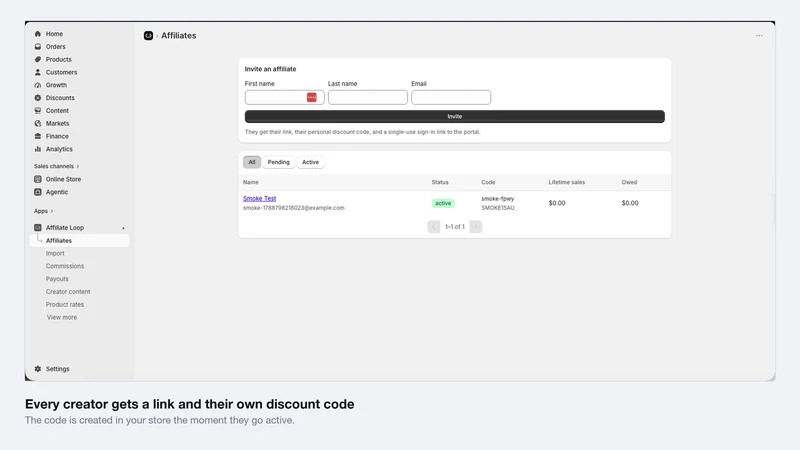This screenshot has width=800, height=450.
Task: Click the SMOKE15AU discount code
Action: [498, 208]
